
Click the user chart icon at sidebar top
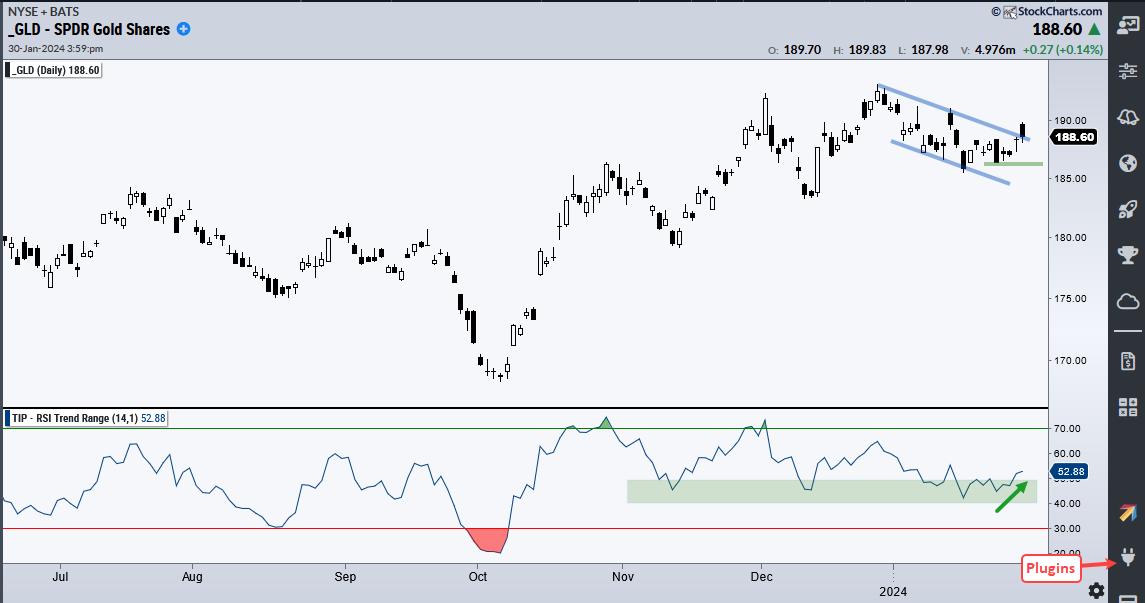[x=1127, y=24]
